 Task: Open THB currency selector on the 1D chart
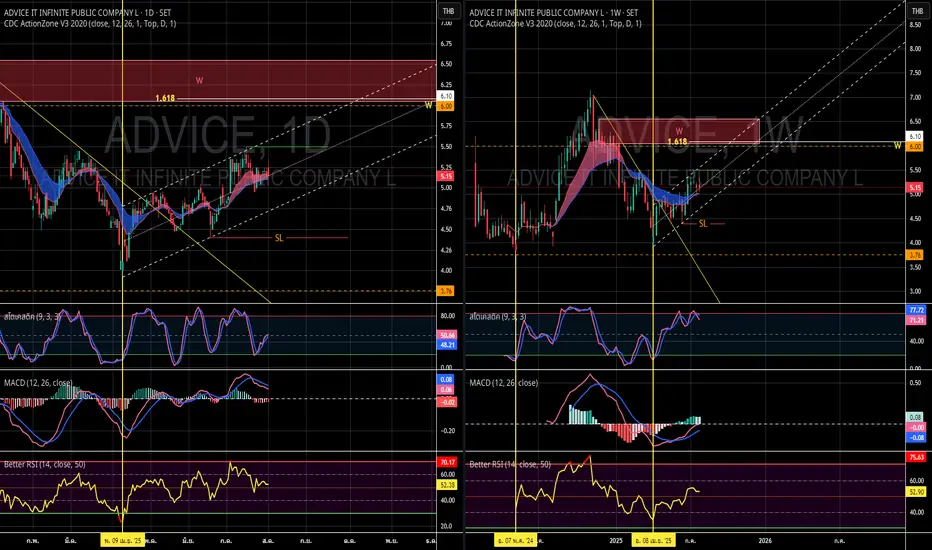448,11
